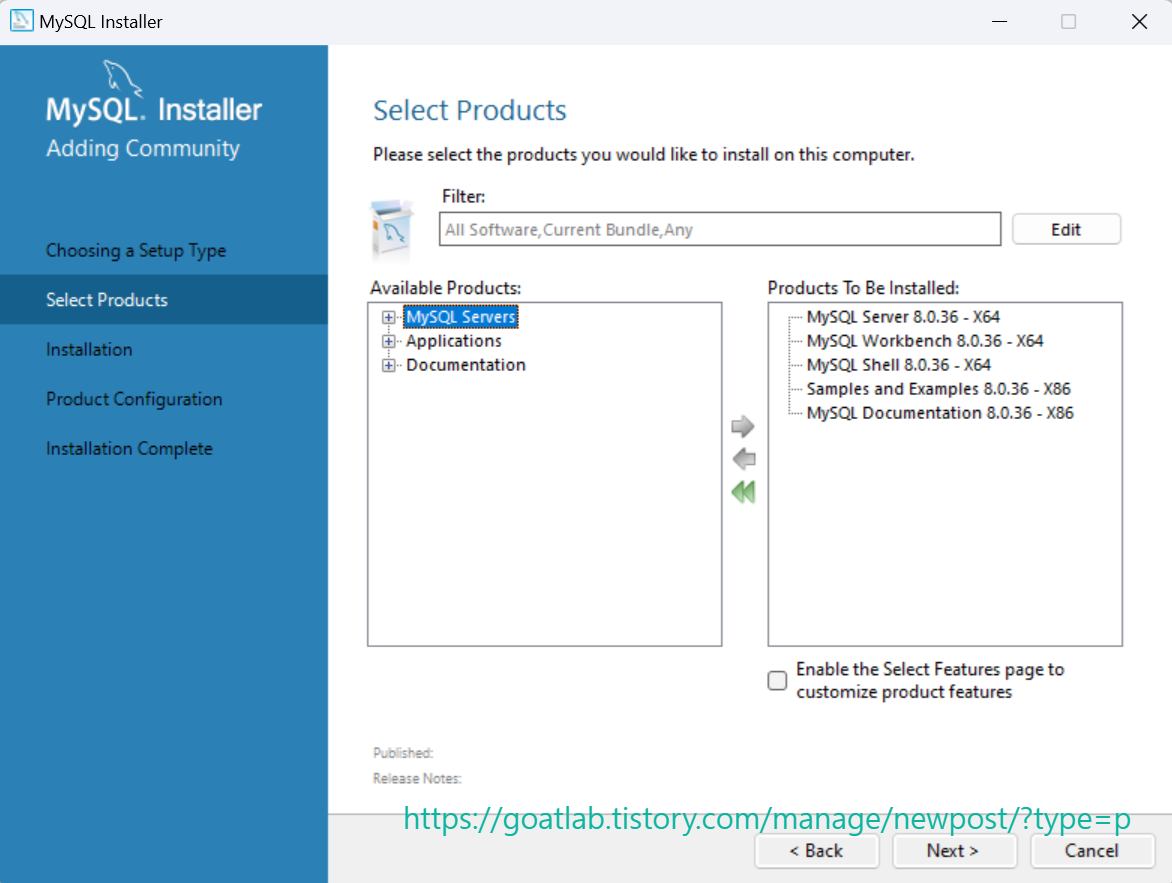The width and height of the screenshot is (1172, 883).
Task: Go to Choosing a Setup Type step
Action: click(136, 250)
